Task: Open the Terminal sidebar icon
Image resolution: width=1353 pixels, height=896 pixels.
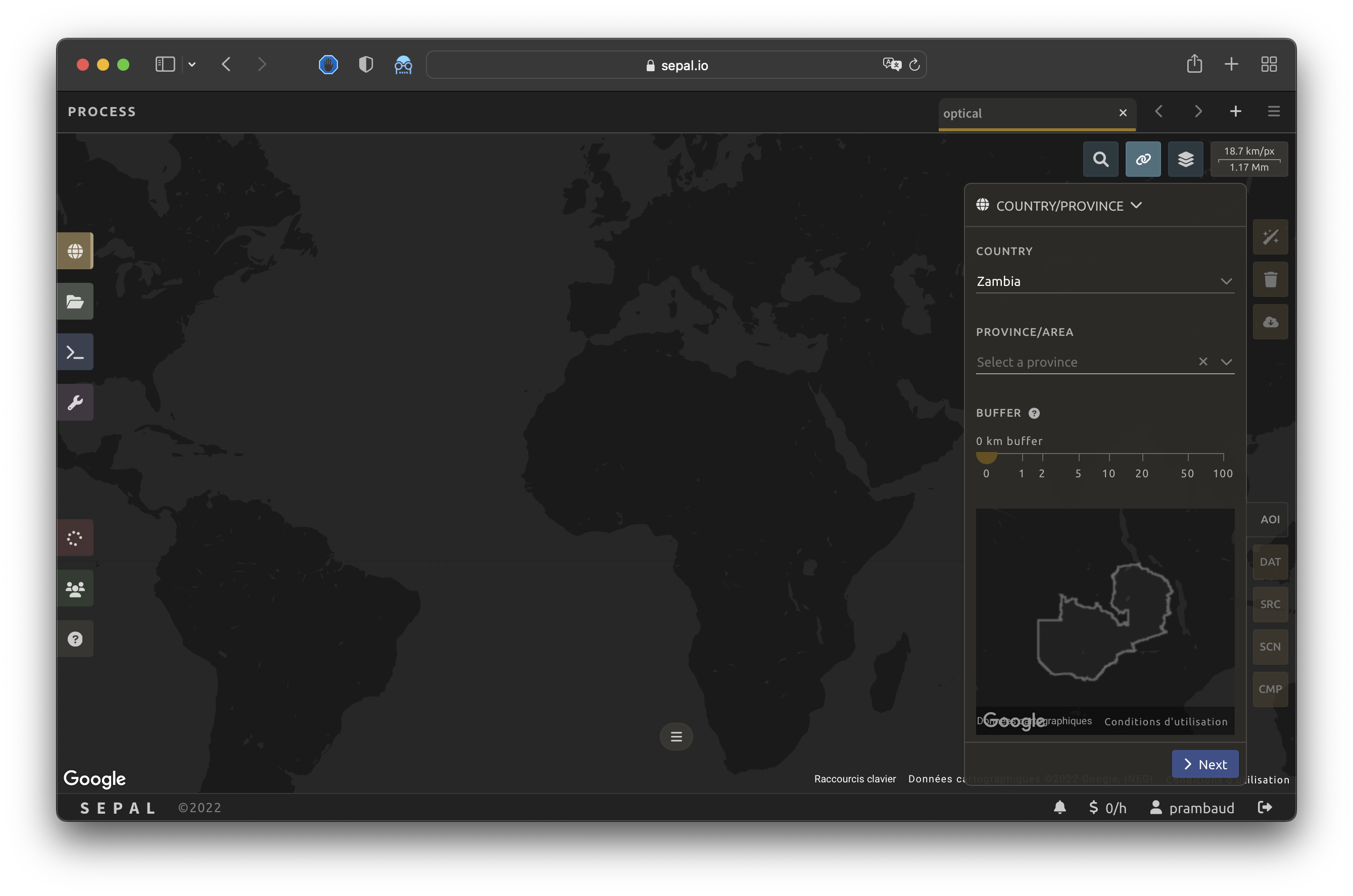Action: point(75,352)
